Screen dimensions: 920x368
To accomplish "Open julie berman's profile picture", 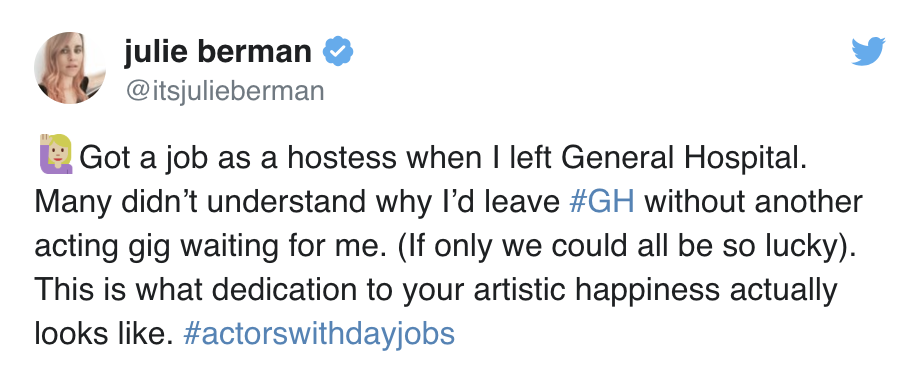I will 70,68.
